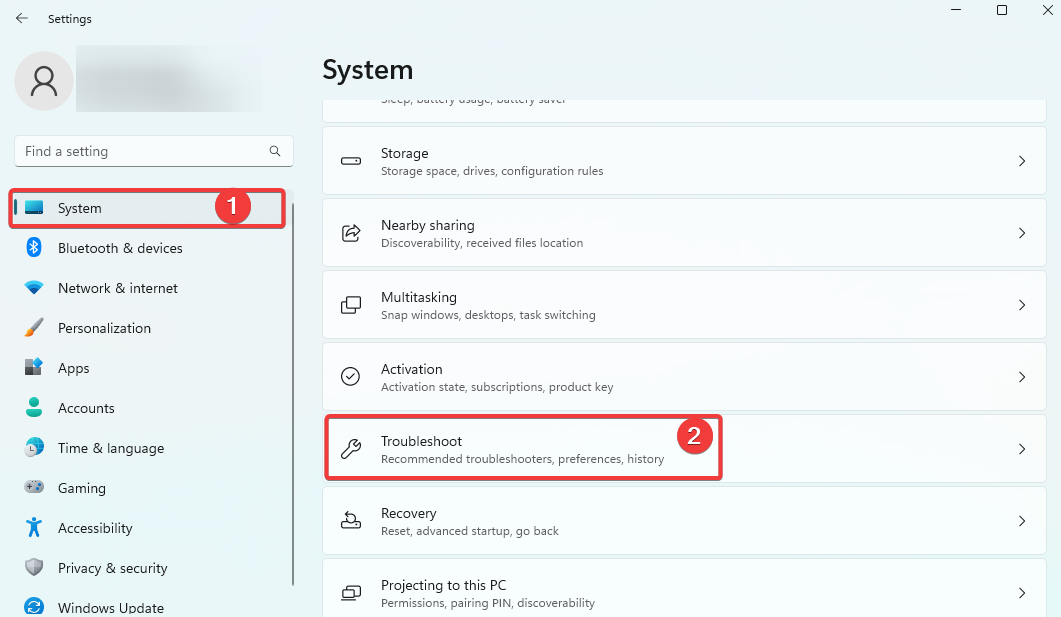This screenshot has height=617, width=1061.
Task: Open the Activation title
Action: [411, 369]
